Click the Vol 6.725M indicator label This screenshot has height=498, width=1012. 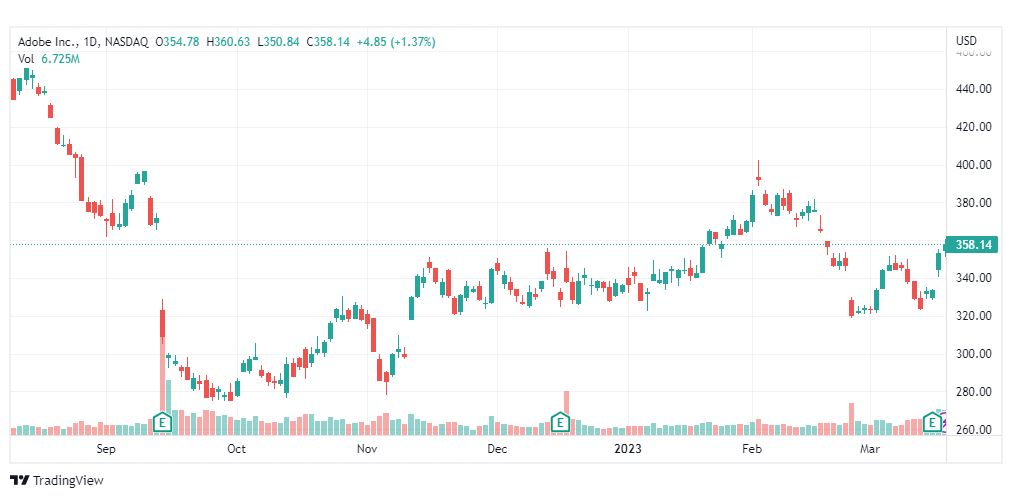[x=49, y=59]
